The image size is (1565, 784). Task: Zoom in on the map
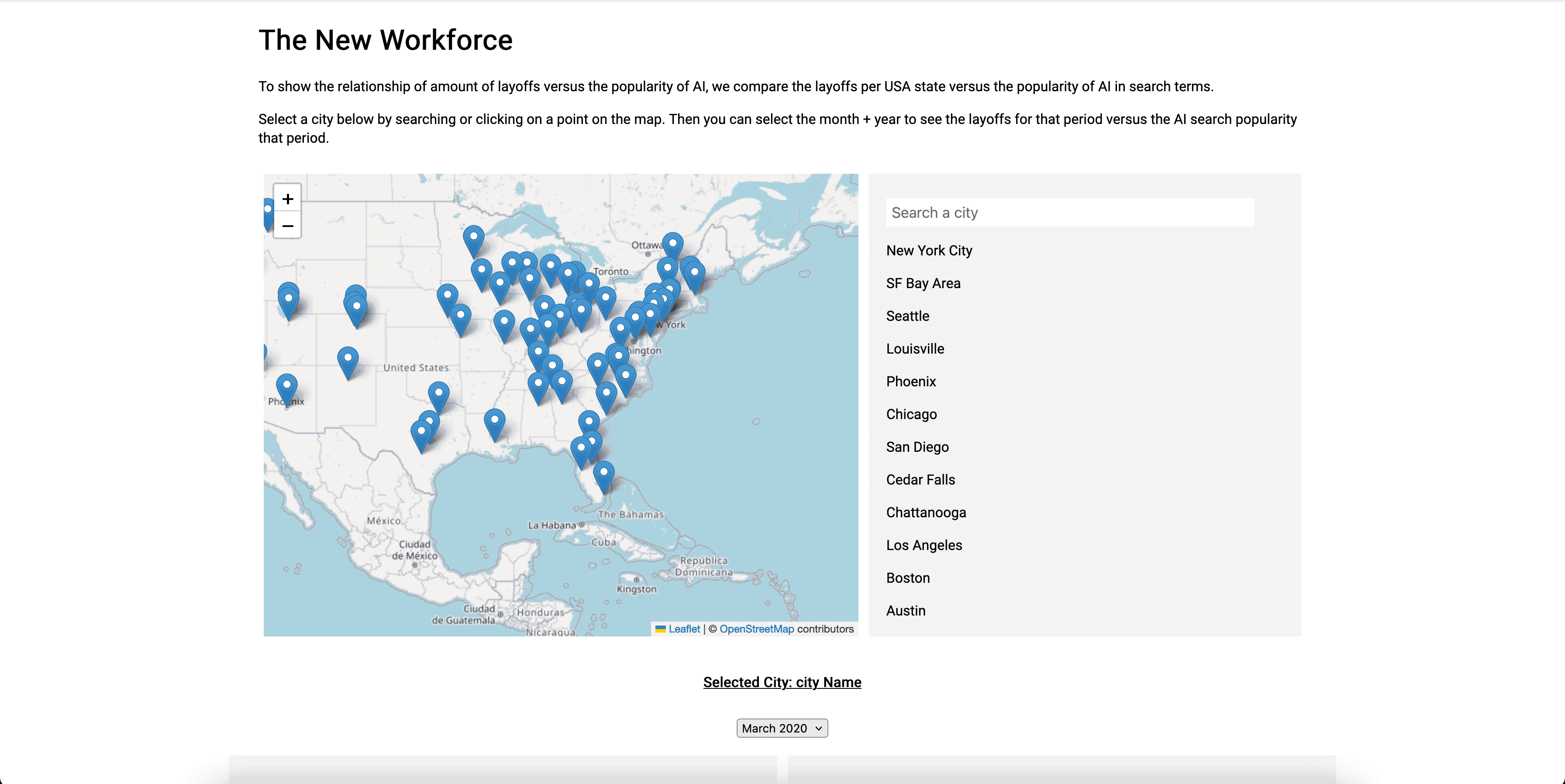pos(287,199)
